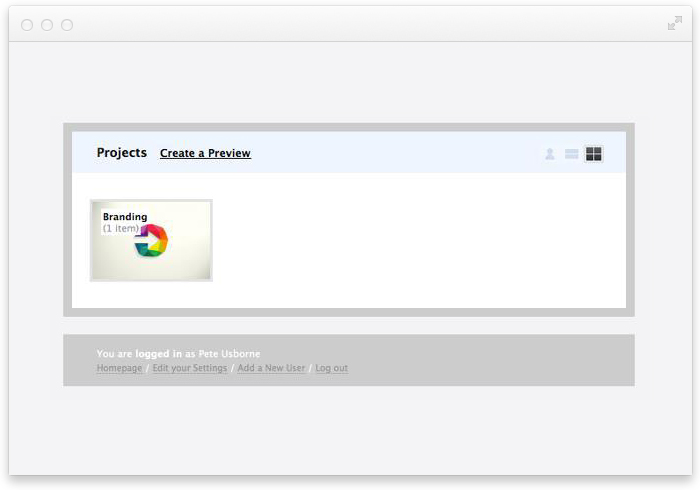700x490 pixels.
Task: Click the Projects heading
Action: coord(122,153)
